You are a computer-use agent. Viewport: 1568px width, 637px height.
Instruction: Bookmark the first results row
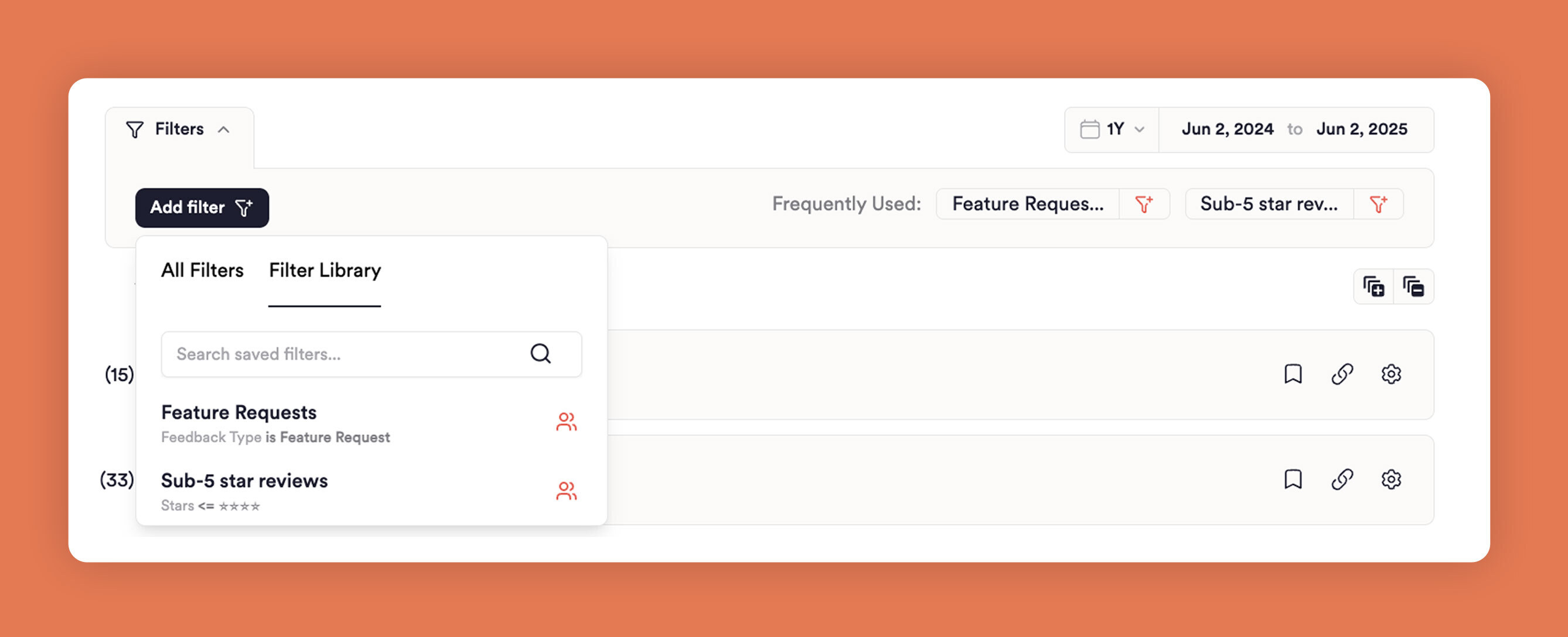(x=1293, y=374)
